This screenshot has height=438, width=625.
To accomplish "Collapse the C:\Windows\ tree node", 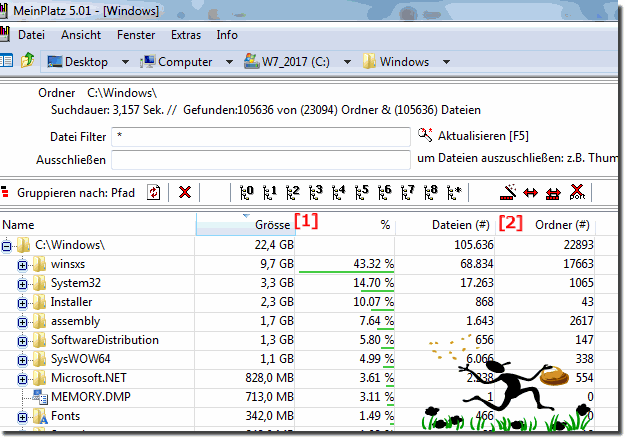I will pyautogui.click(x=6, y=246).
